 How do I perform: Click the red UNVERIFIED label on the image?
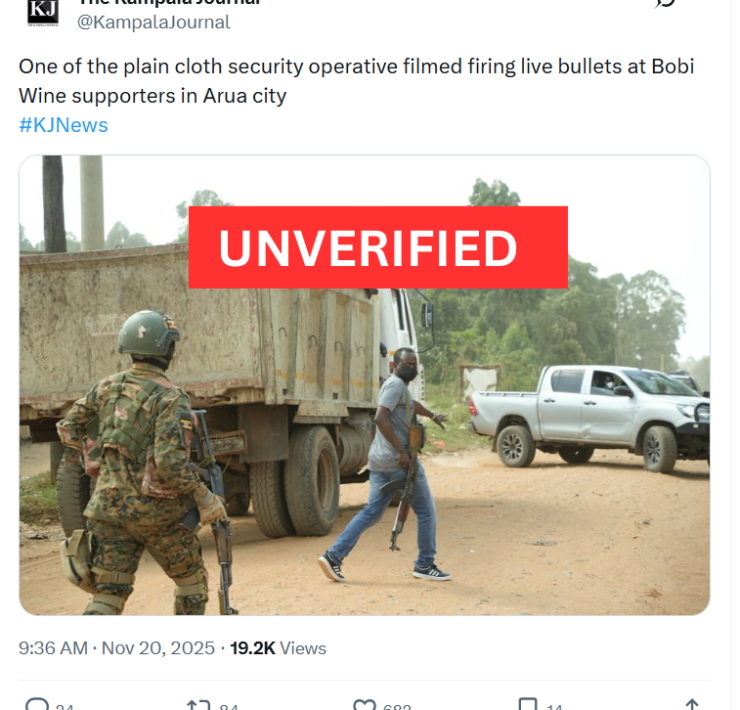[378, 248]
